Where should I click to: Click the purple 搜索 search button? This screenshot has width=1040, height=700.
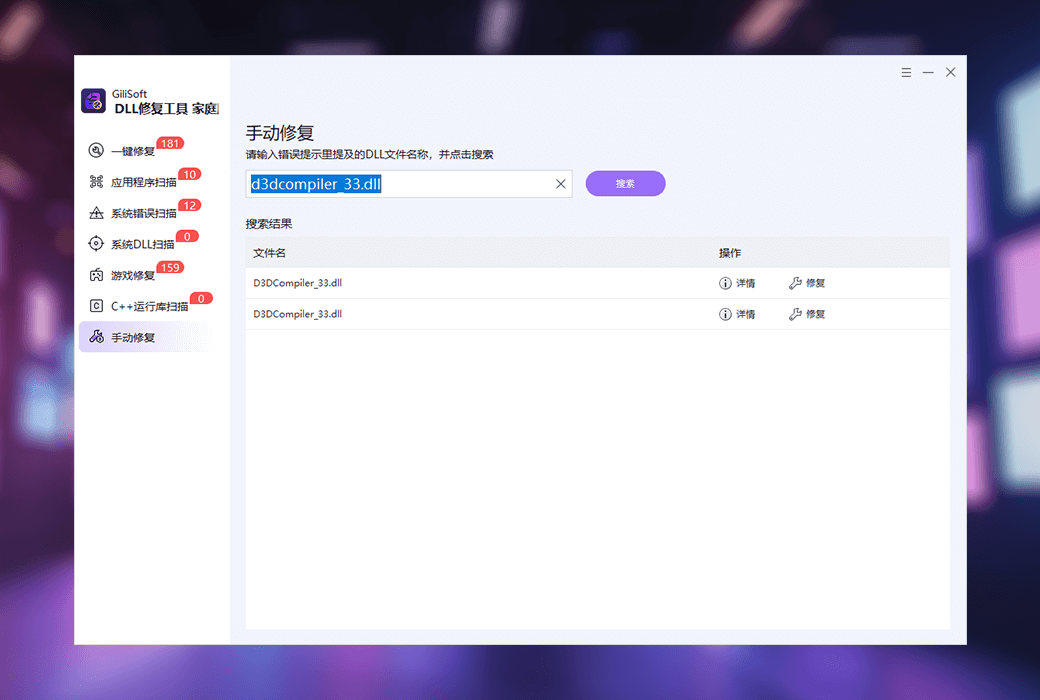(625, 184)
